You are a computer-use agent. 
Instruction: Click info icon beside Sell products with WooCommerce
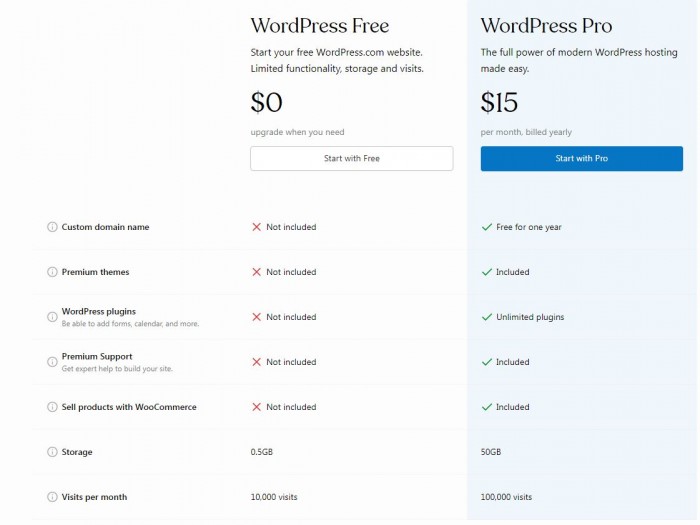52,407
